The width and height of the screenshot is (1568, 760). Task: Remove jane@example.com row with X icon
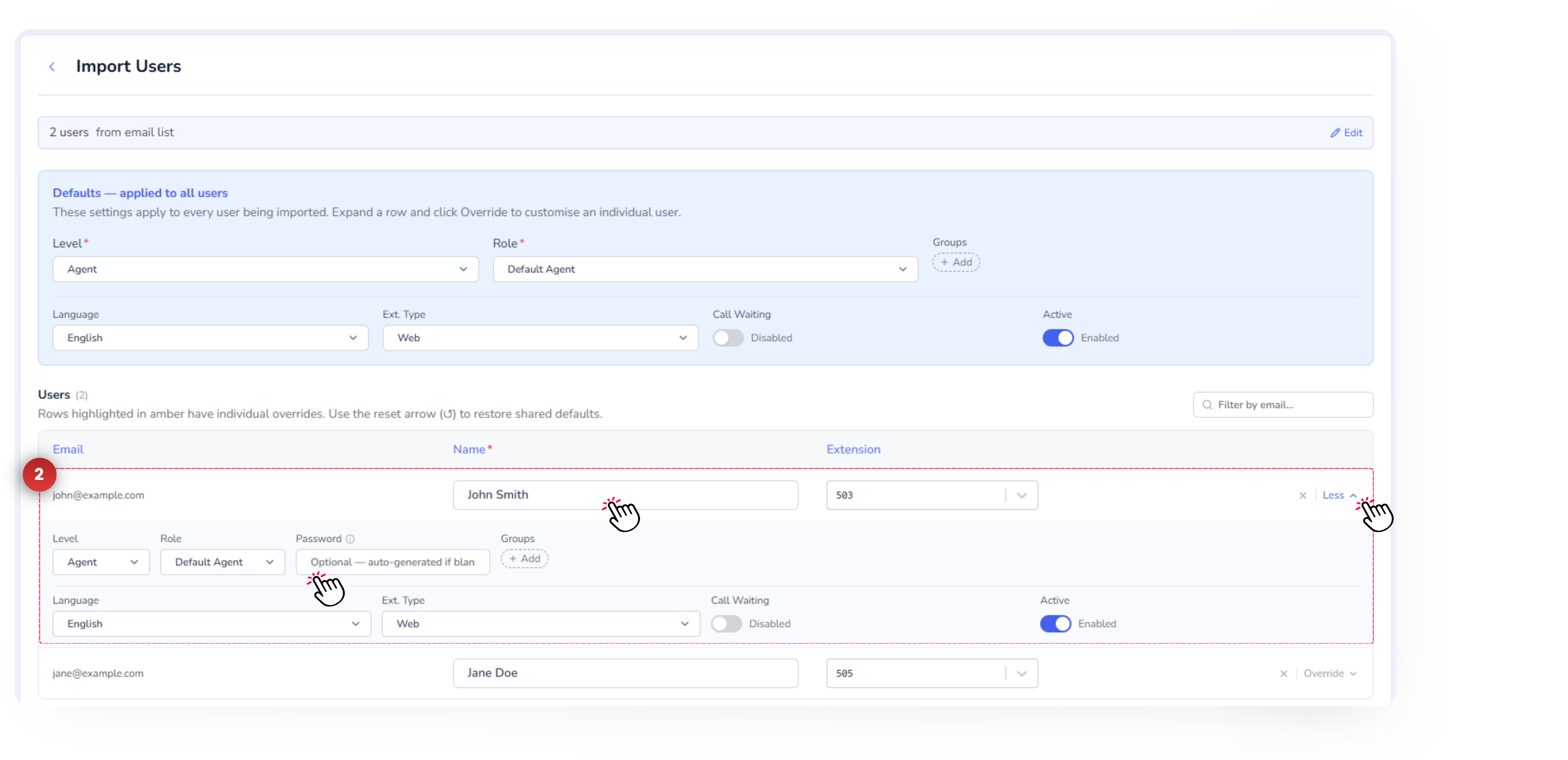(1283, 673)
